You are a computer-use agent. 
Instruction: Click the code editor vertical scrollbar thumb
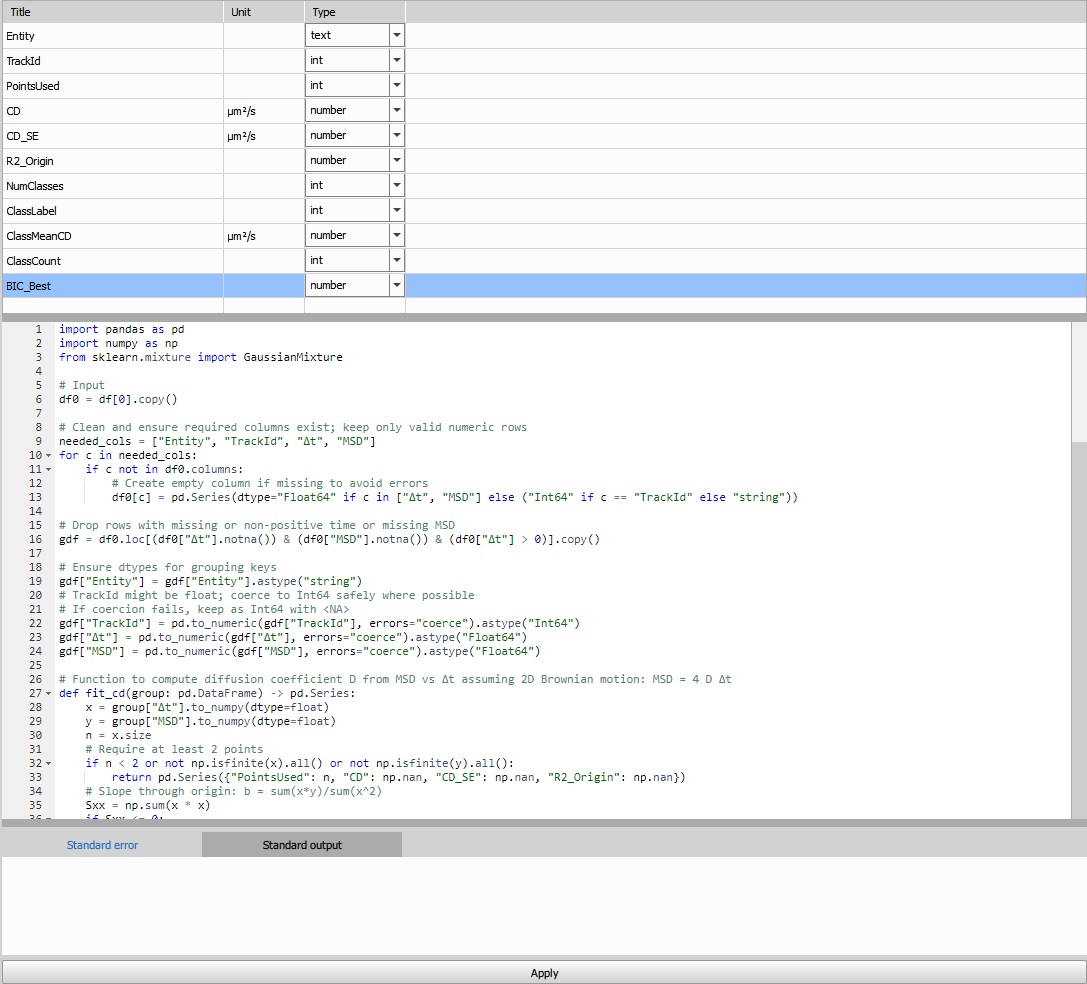click(x=1079, y=381)
